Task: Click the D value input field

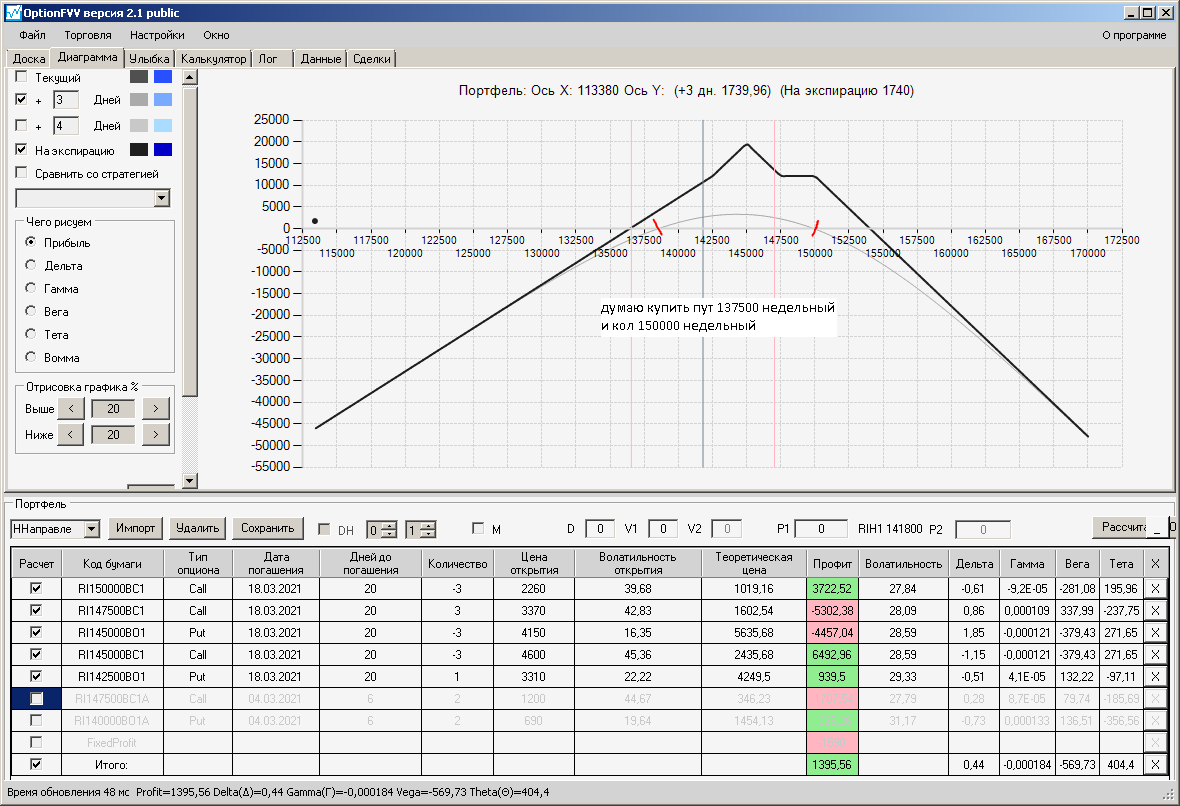Action: [x=600, y=529]
